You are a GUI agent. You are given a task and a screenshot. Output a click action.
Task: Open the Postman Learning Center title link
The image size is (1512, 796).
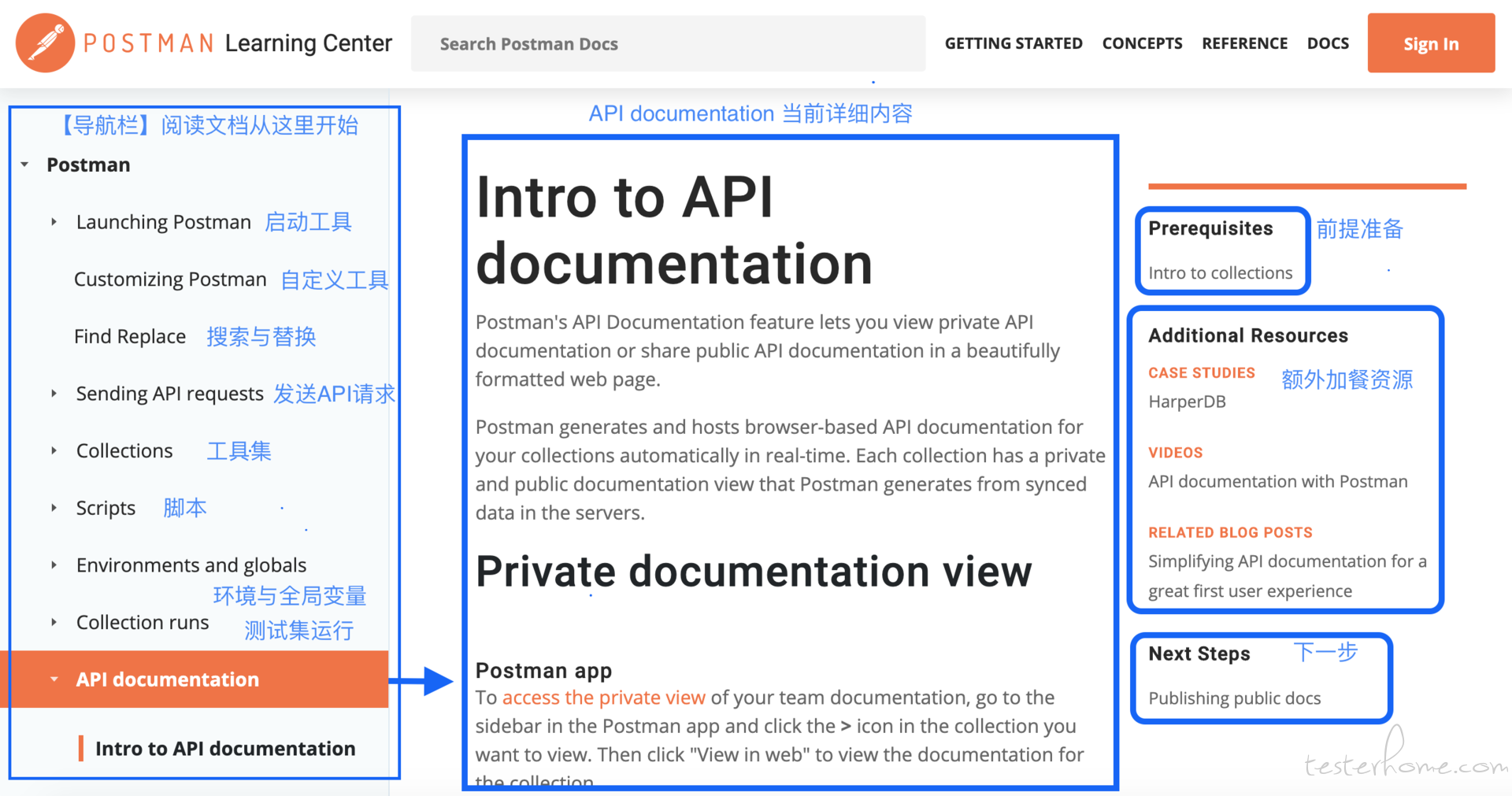(x=238, y=43)
